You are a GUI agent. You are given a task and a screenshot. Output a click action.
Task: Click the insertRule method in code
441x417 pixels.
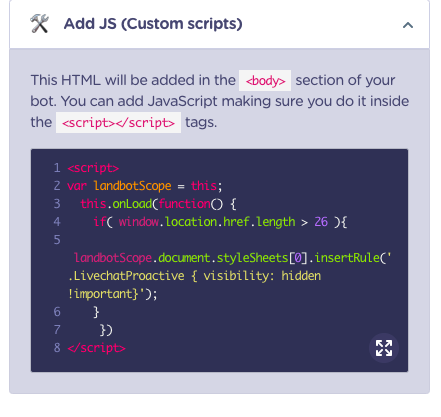point(347,258)
